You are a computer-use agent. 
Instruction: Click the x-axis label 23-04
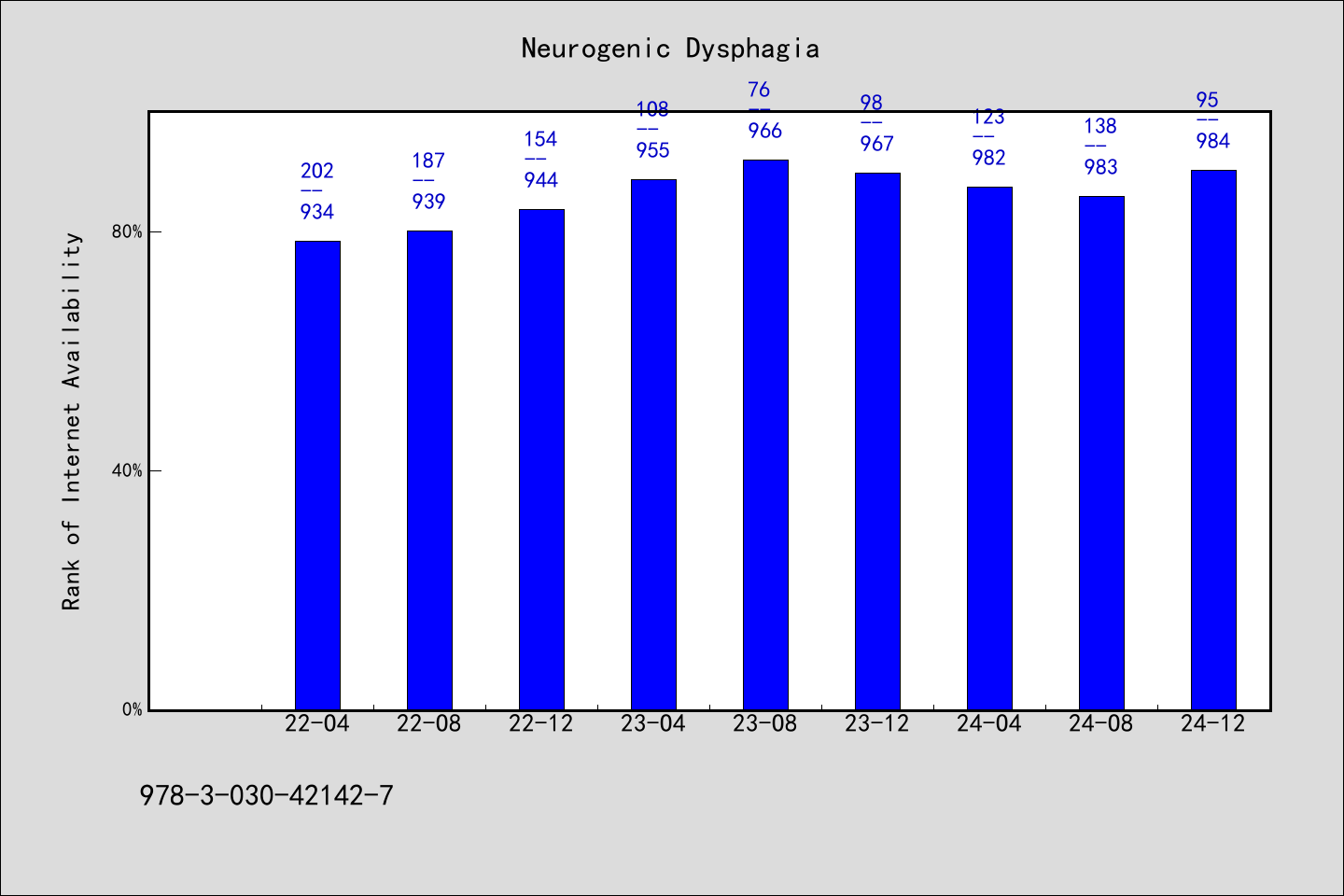pyautogui.click(x=653, y=723)
